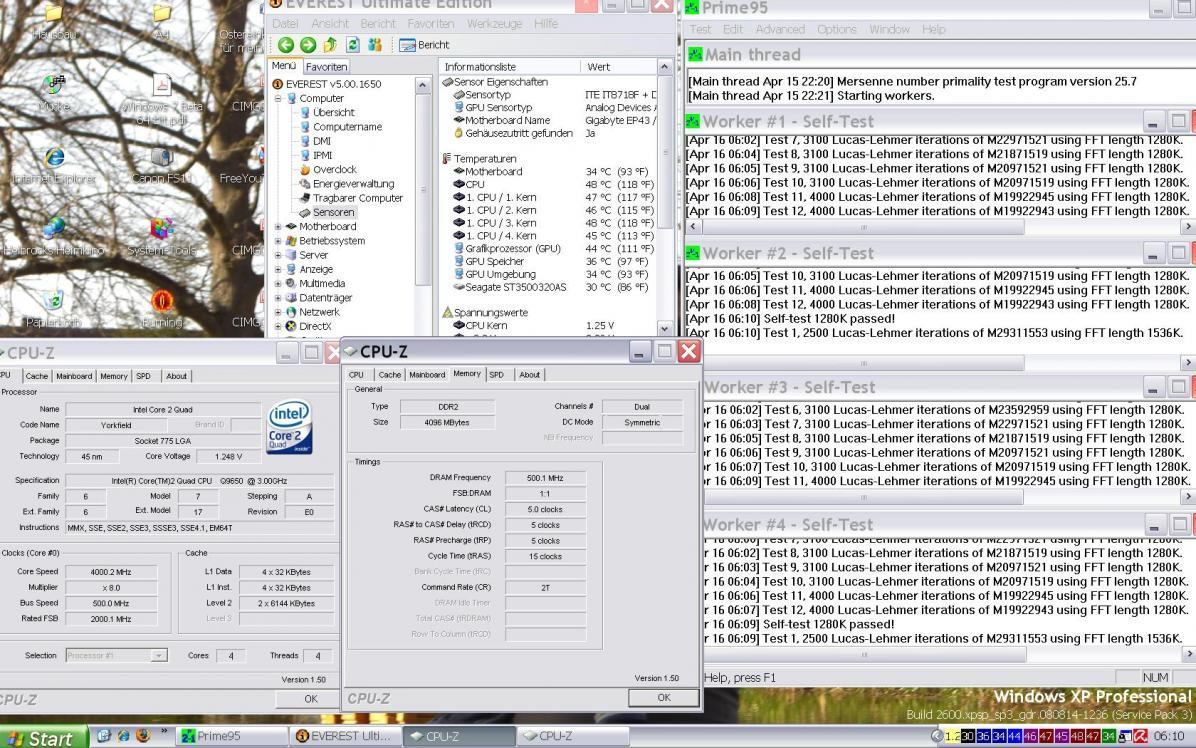Open Energieverwaltung in the EVEREST tree
This screenshot has width=1196, height=748.
(x=353, y=184)
